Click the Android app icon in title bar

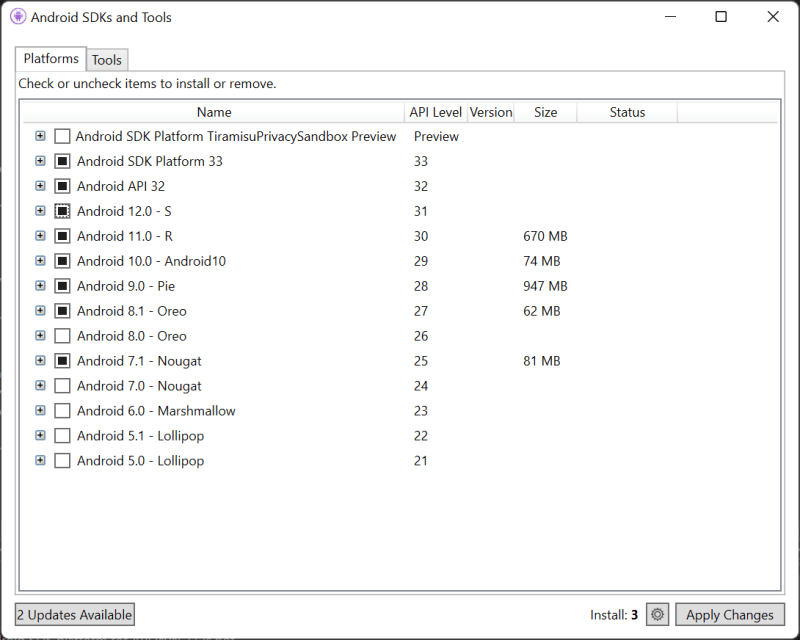pos(18,17)
